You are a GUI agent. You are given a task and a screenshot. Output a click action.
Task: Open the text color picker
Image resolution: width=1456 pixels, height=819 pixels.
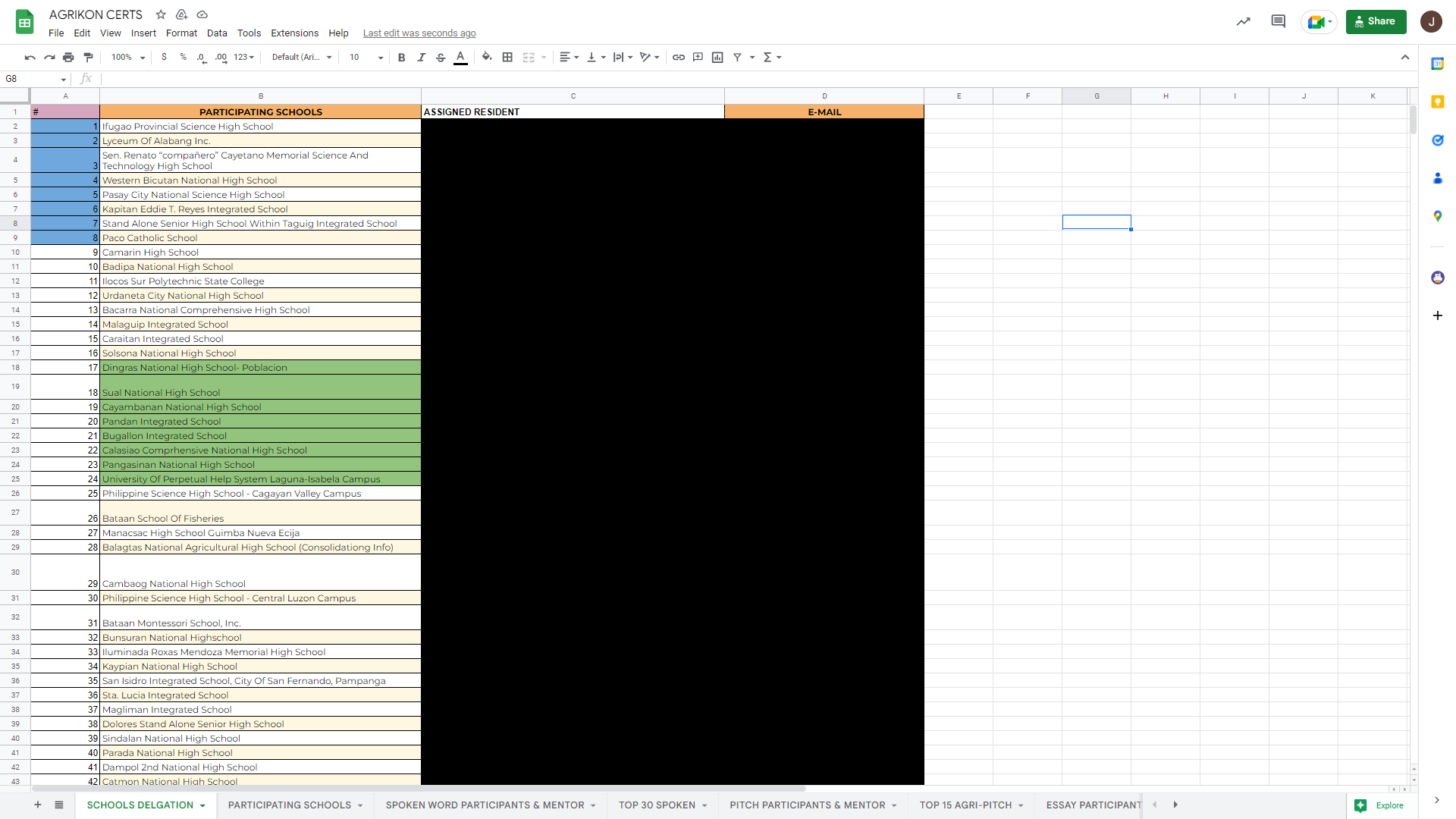(460, 57)
